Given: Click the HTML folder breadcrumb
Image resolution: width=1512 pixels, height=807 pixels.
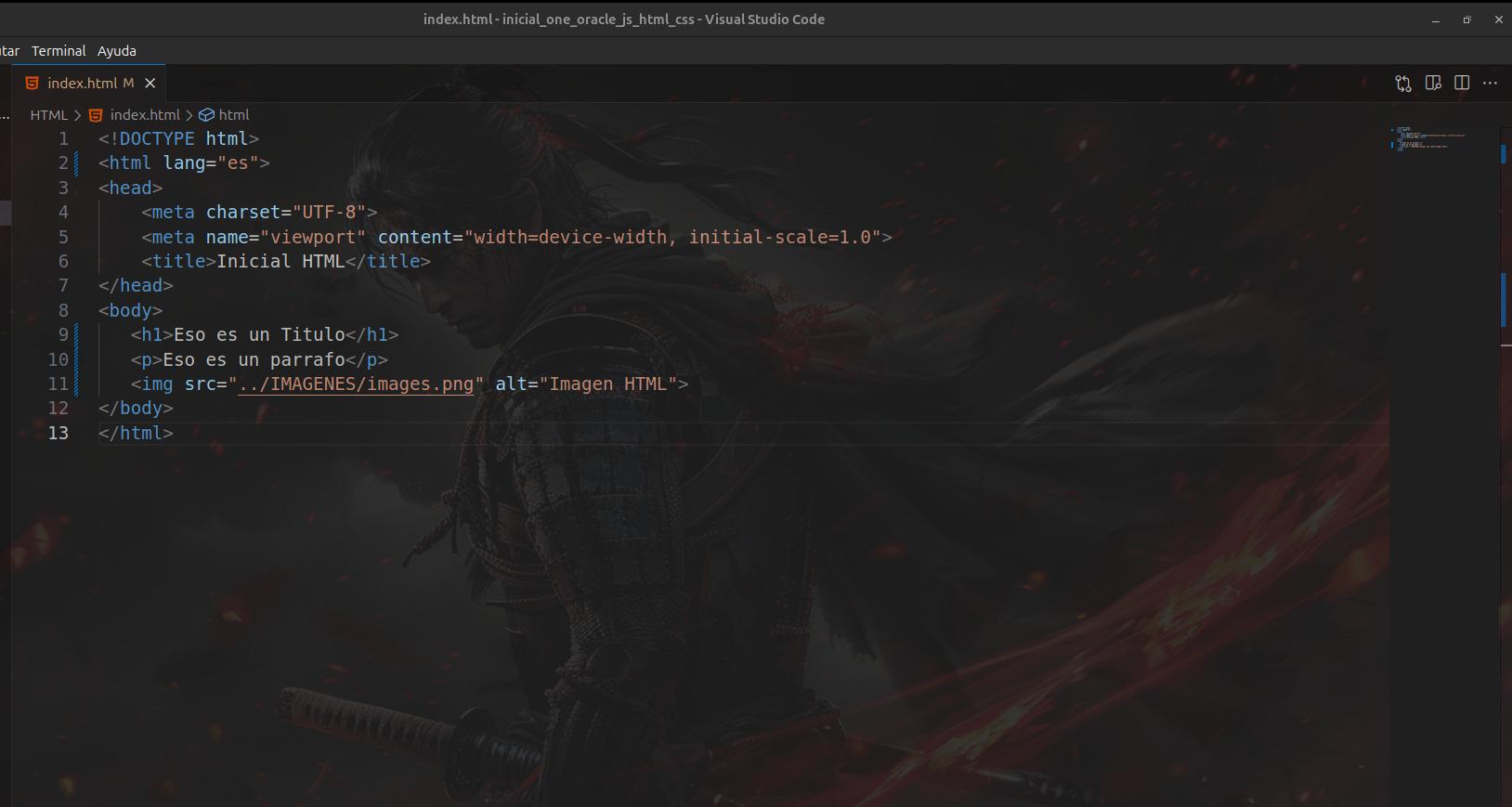Looking at the screenshot, I should (x=48, y=115).
